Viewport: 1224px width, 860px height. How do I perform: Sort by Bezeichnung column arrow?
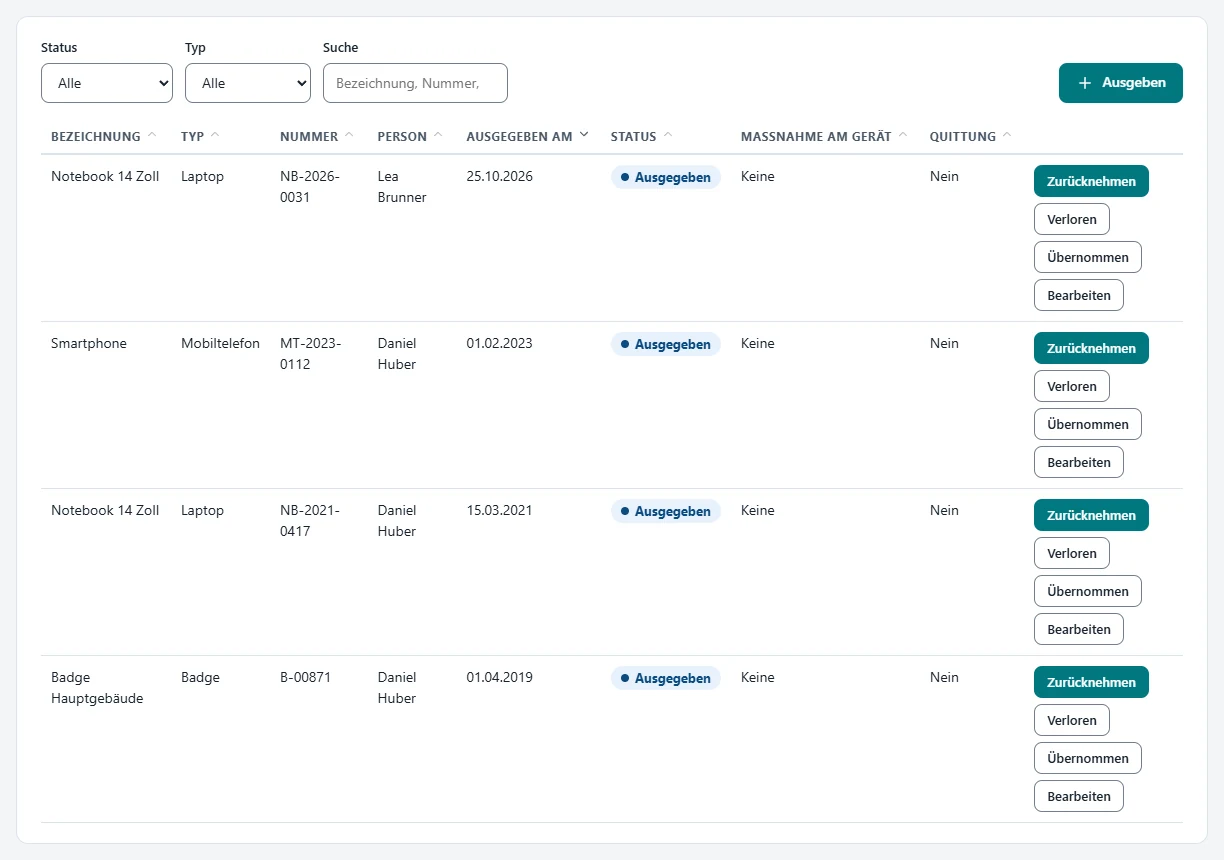coord(152,135)
